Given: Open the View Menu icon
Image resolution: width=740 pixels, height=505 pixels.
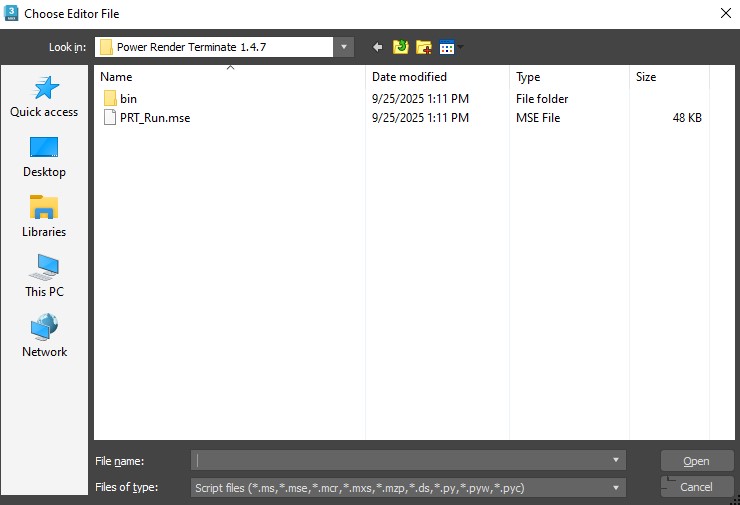Looking at the screenshot, I should point(446,47).
